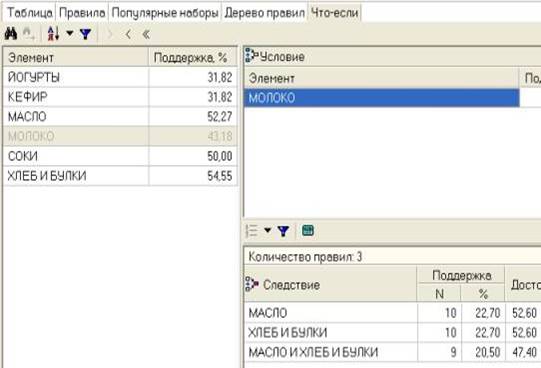The width and height of the screenshot is (541, 368).
Task: Open the Дерево правил tab
Action: click(x=264, y=13)
